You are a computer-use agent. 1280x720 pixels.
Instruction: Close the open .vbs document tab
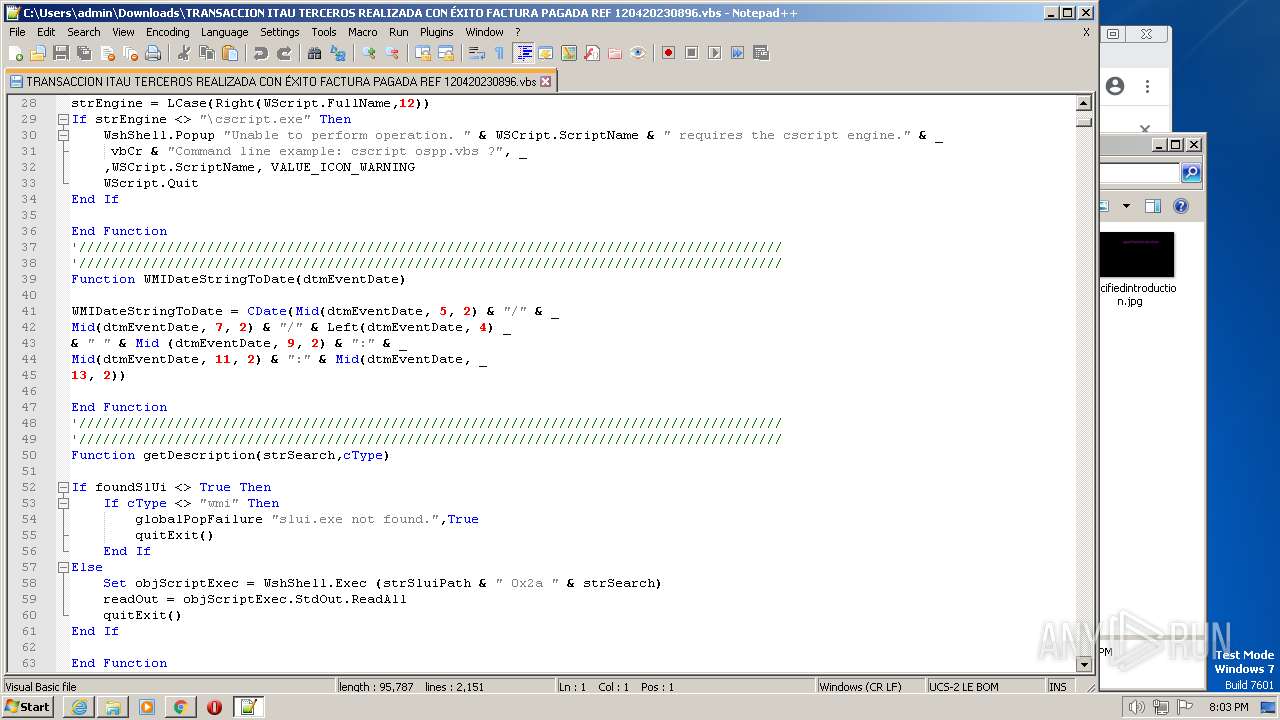(546, 82)
